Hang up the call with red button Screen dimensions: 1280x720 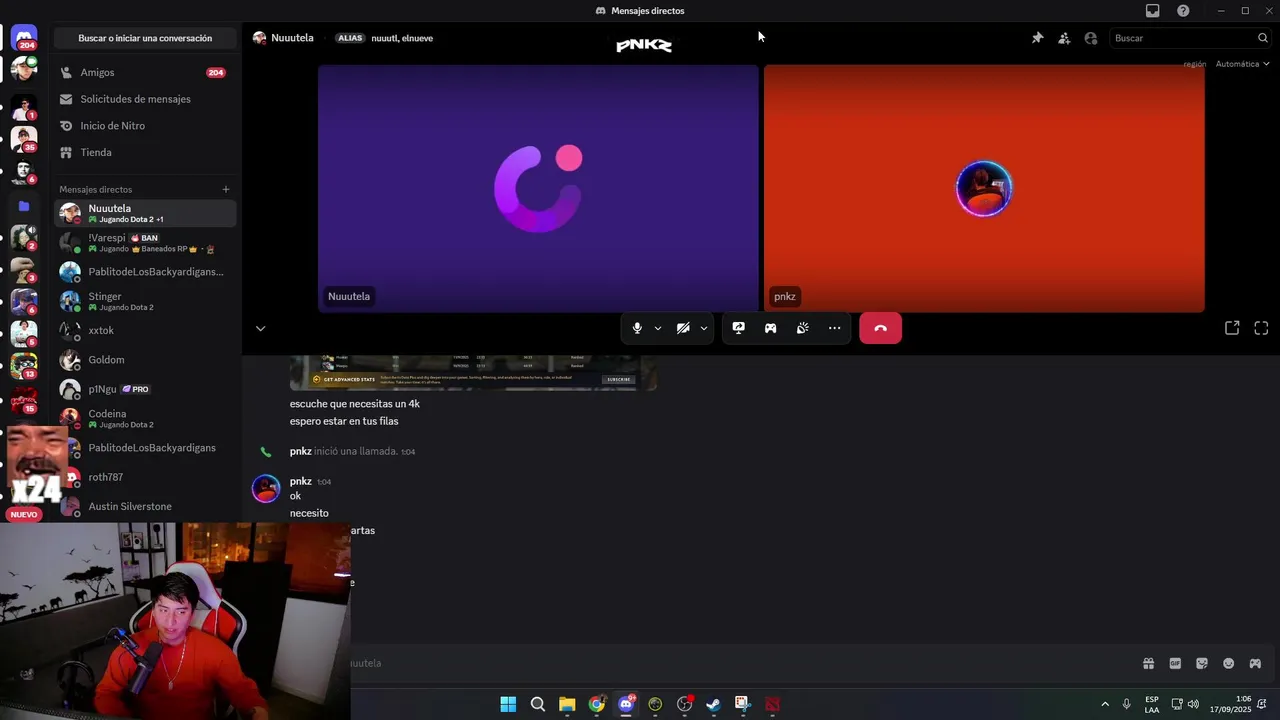[880, 328]
